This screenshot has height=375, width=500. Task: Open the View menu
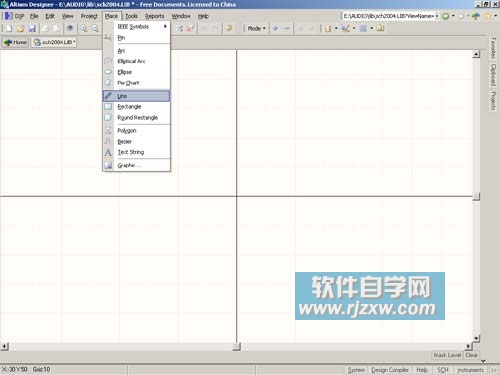[68, 16]
